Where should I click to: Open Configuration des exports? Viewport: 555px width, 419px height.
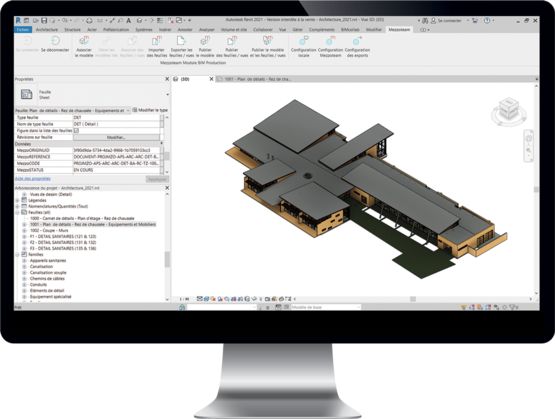(x=357, y=46)
